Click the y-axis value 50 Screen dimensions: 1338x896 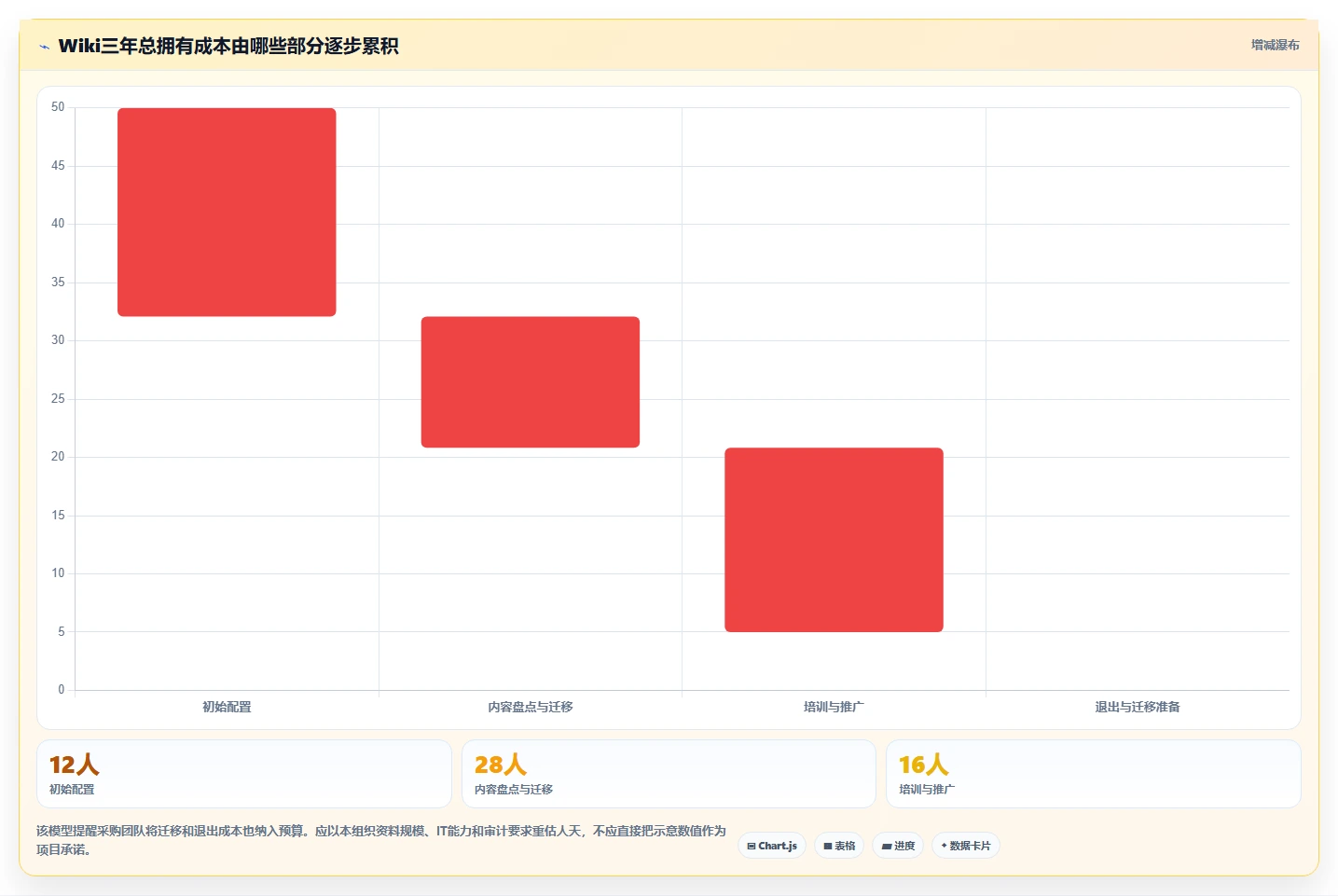tap(58, 107)
